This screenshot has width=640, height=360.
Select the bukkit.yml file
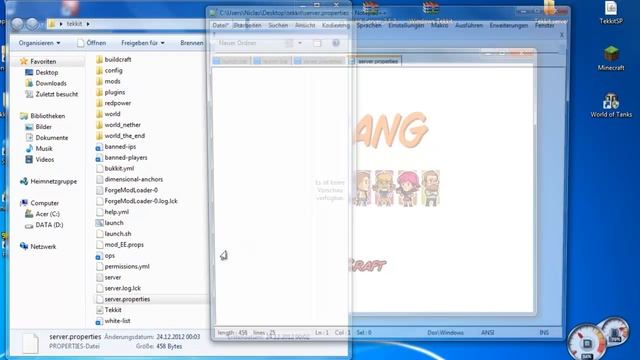pos(115,169)
